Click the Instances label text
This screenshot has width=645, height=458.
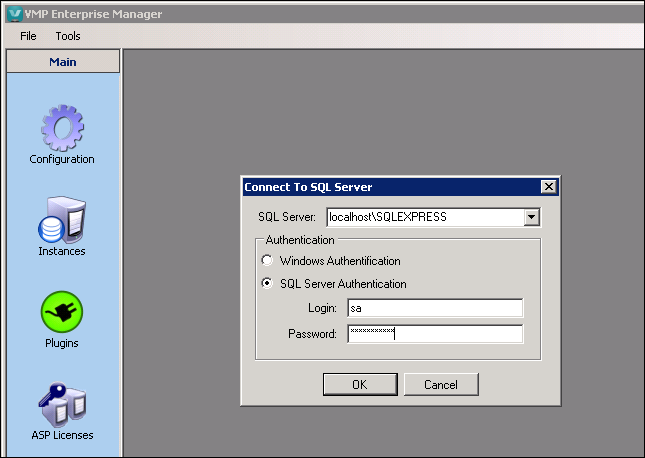(x=62, y=251)
